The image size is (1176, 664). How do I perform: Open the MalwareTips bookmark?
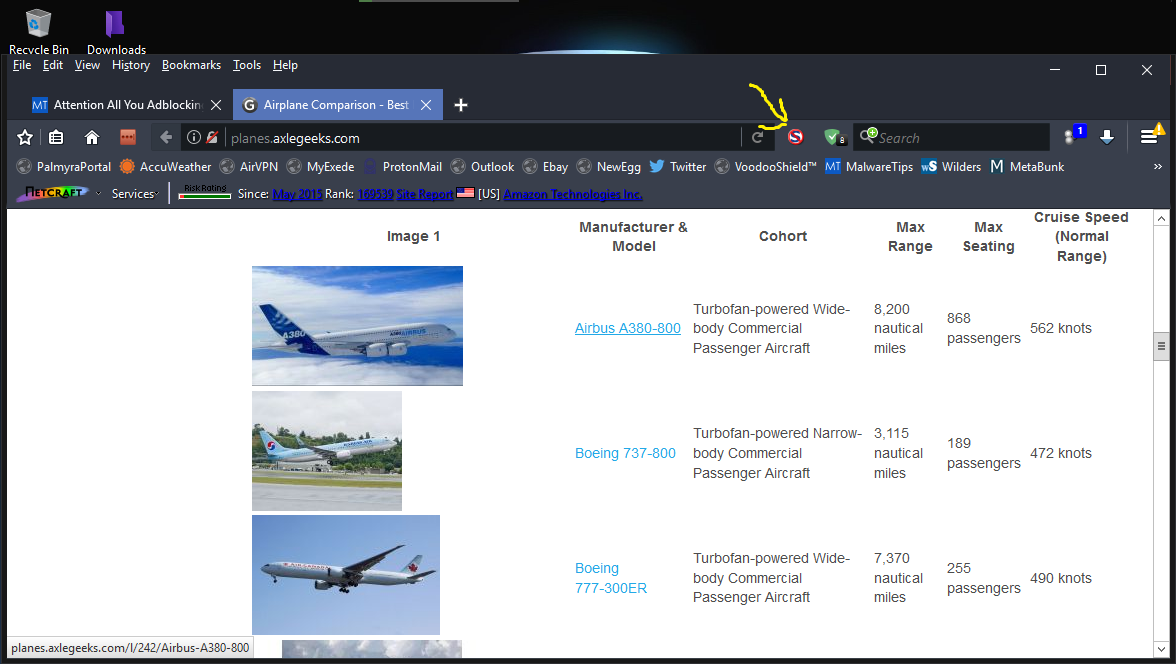[868, 167]
